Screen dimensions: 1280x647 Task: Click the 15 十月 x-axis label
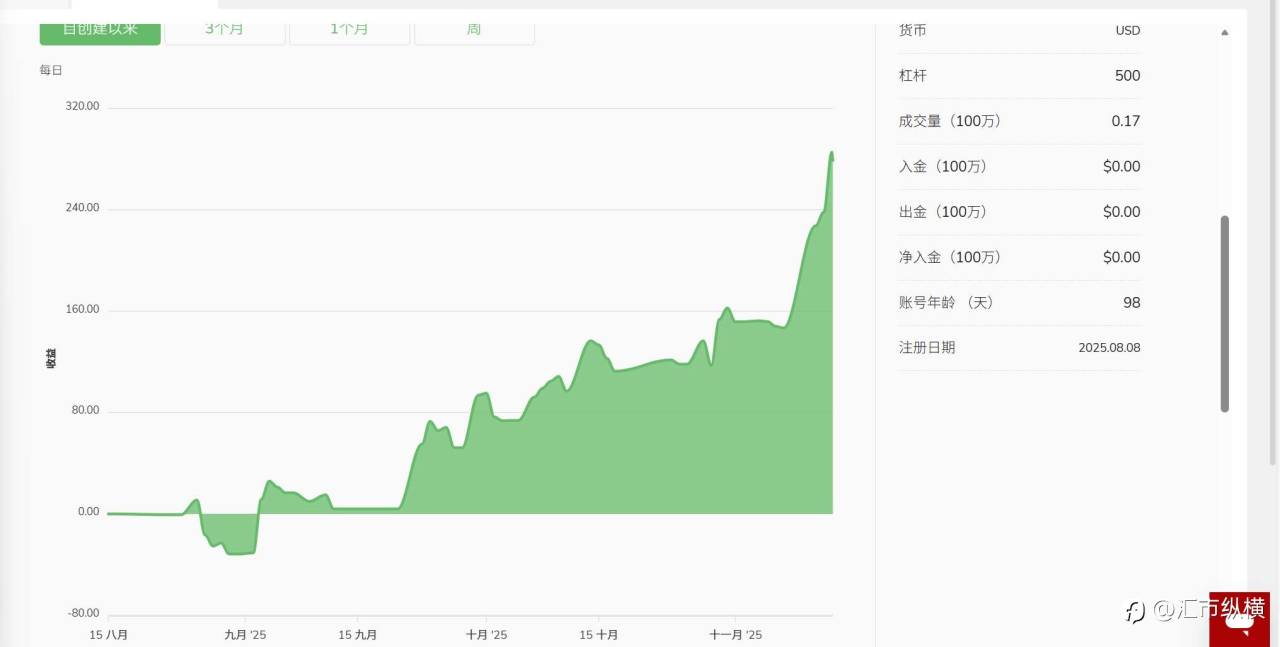[598, 634]
